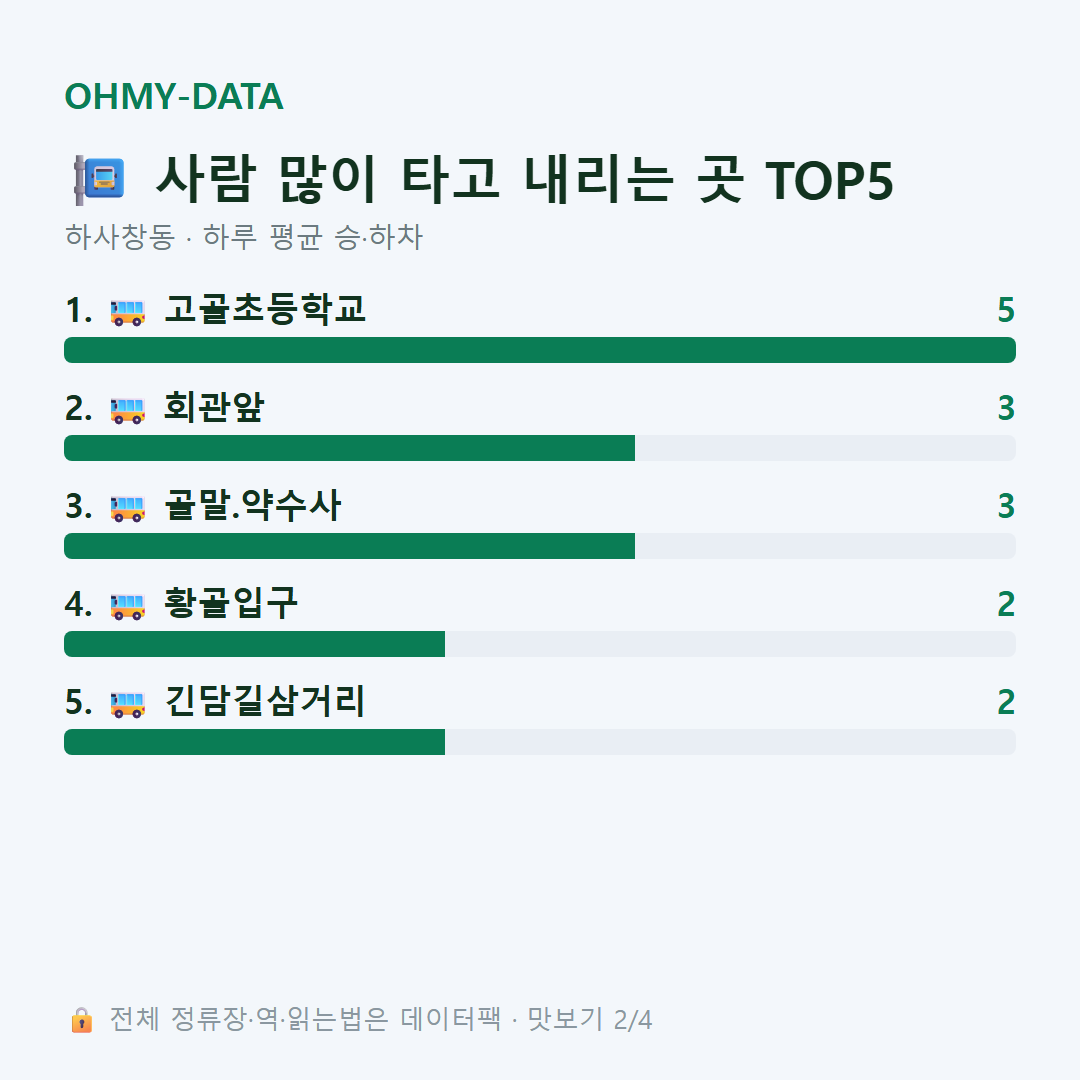Click the bus stop sign icon in title

99,180
